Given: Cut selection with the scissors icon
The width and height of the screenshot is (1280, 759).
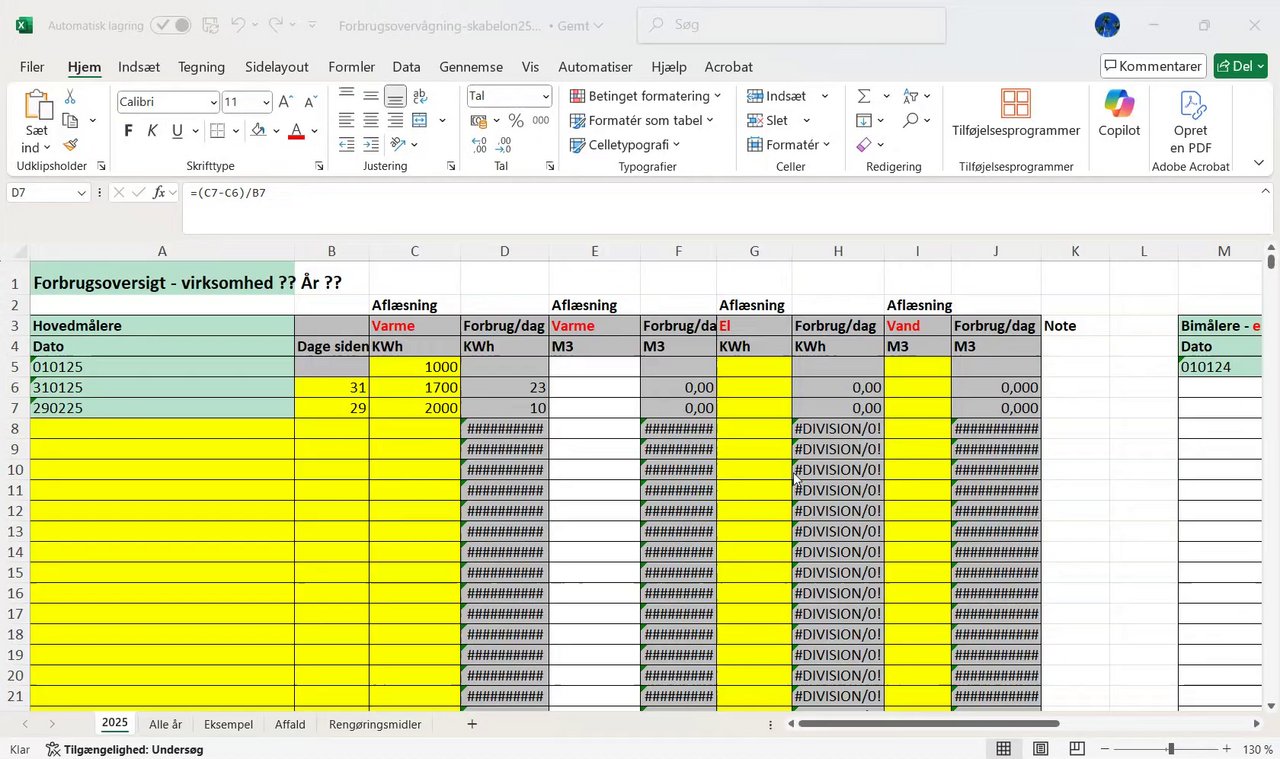Looking at the screenshot, I should point(70,97).
